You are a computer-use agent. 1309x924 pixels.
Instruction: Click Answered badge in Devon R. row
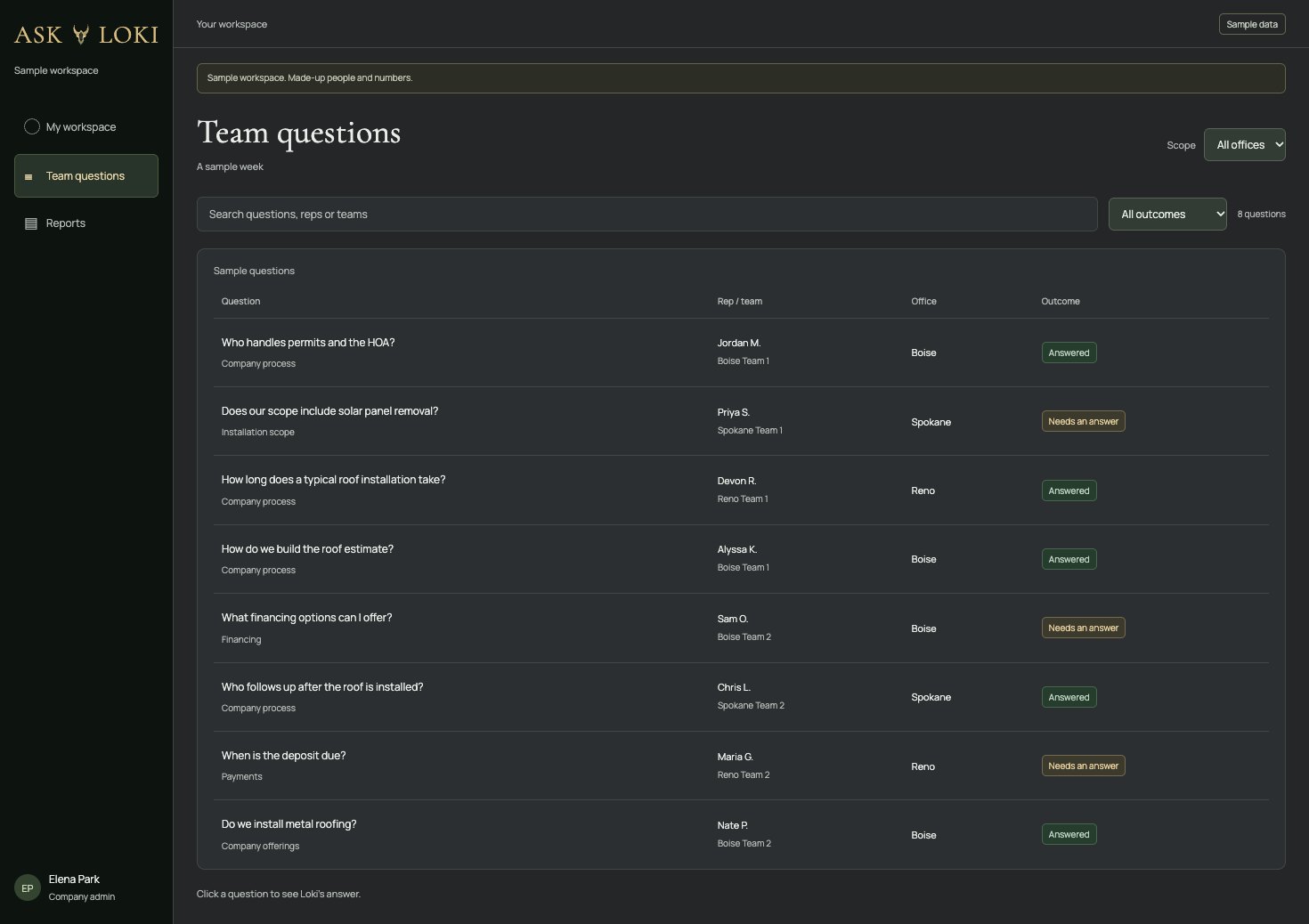(x=1069, y=490)
